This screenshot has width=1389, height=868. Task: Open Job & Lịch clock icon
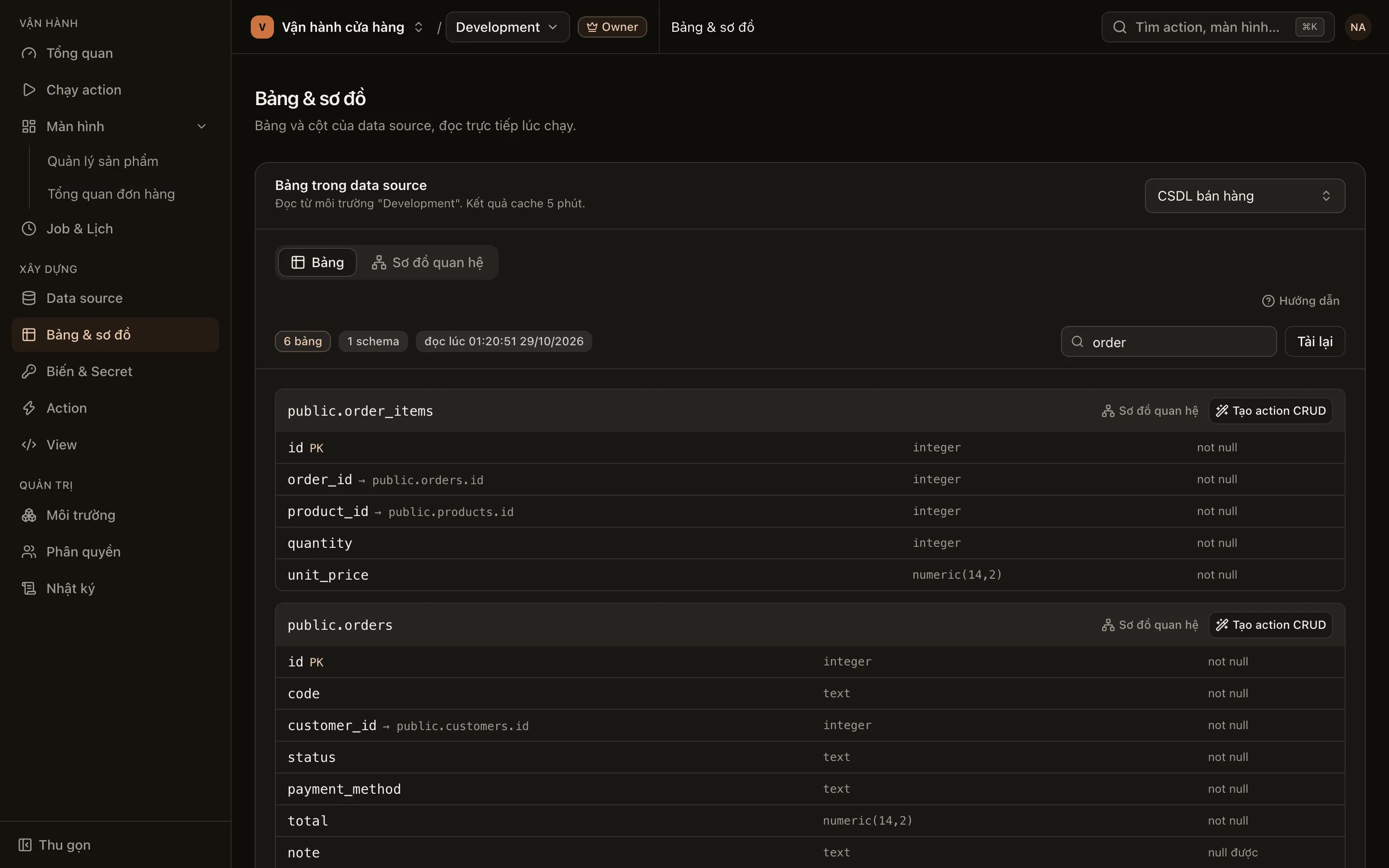pyautogui.click(x=29, y=229)
